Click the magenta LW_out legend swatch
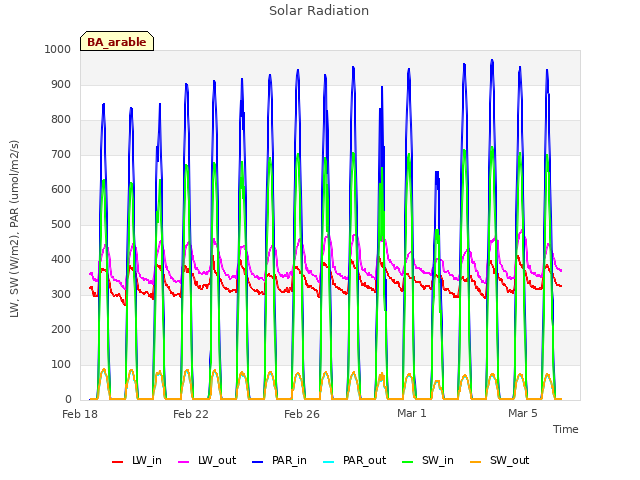Viewport: 640px width, 480px height. click(x=184, y=462)
